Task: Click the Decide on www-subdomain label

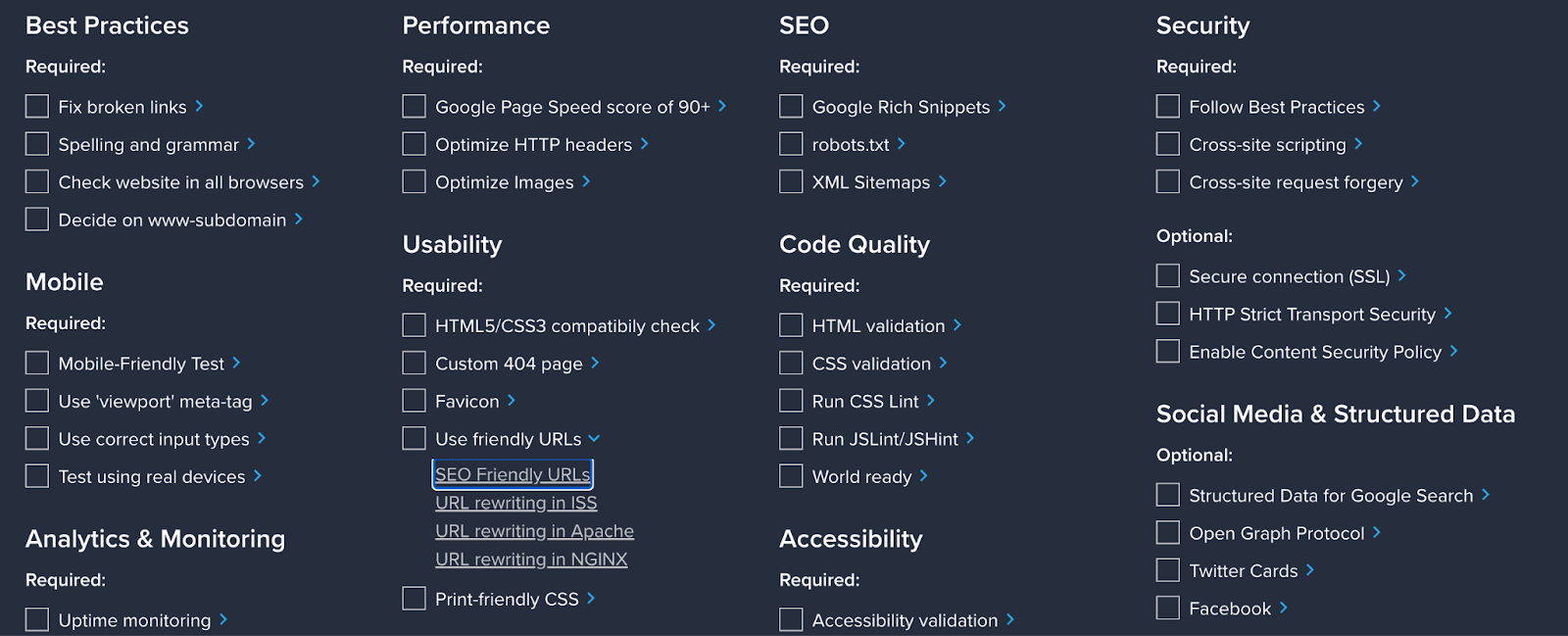Action: [x=172, y=220]
